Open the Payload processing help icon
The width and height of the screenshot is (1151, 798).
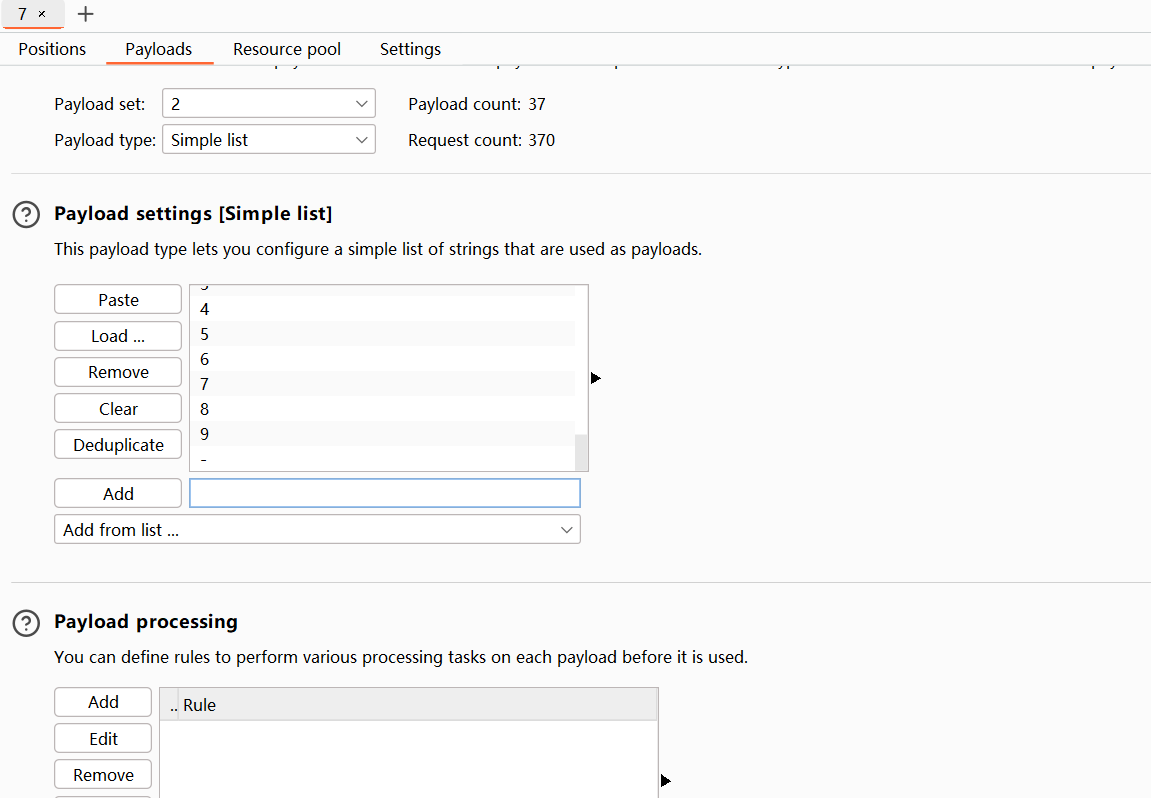[x=26, y=622]
